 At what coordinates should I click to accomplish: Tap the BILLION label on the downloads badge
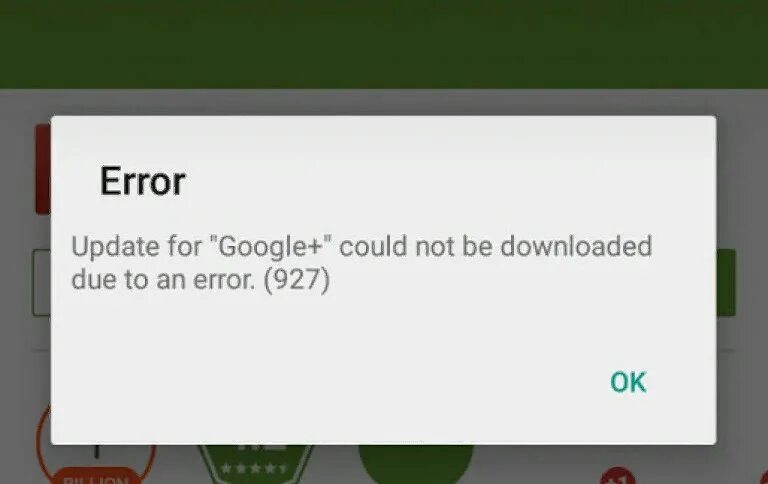[96, 479]
